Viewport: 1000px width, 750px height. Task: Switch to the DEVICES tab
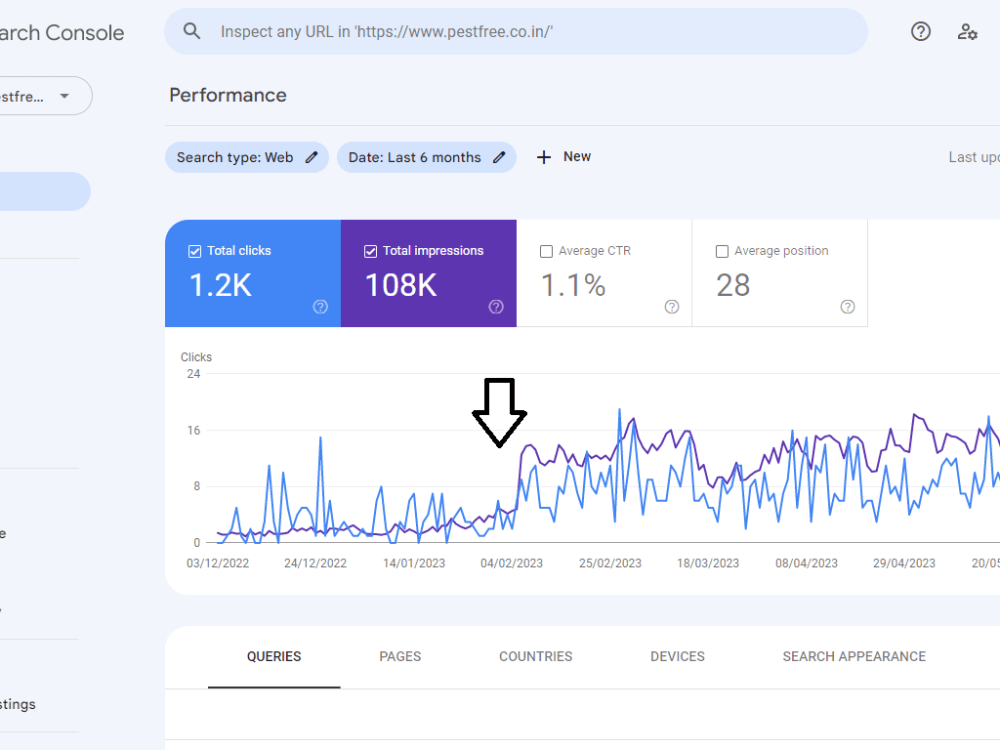pyautogui.click(x=677, y=656)
